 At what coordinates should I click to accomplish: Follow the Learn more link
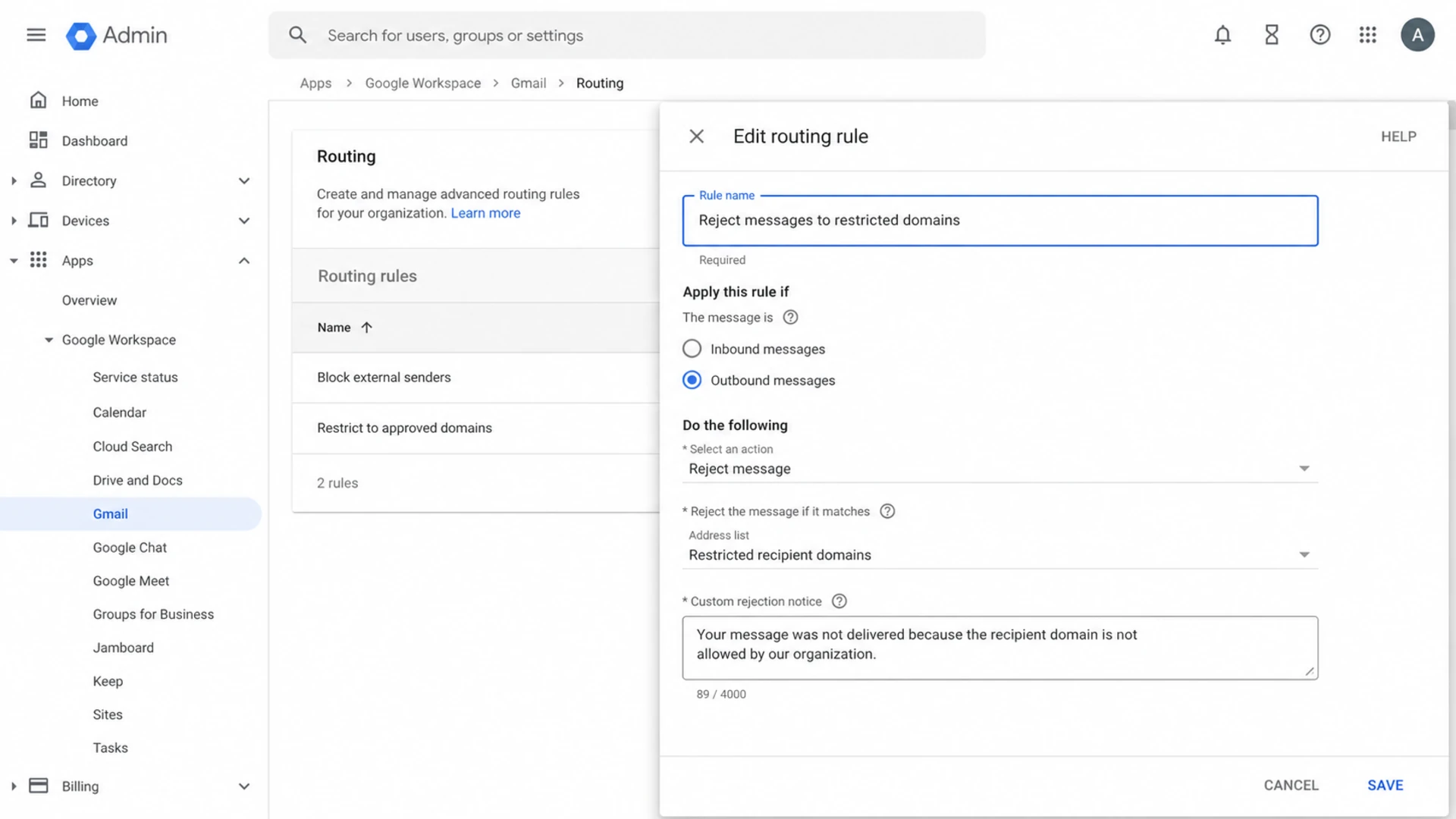485,213
